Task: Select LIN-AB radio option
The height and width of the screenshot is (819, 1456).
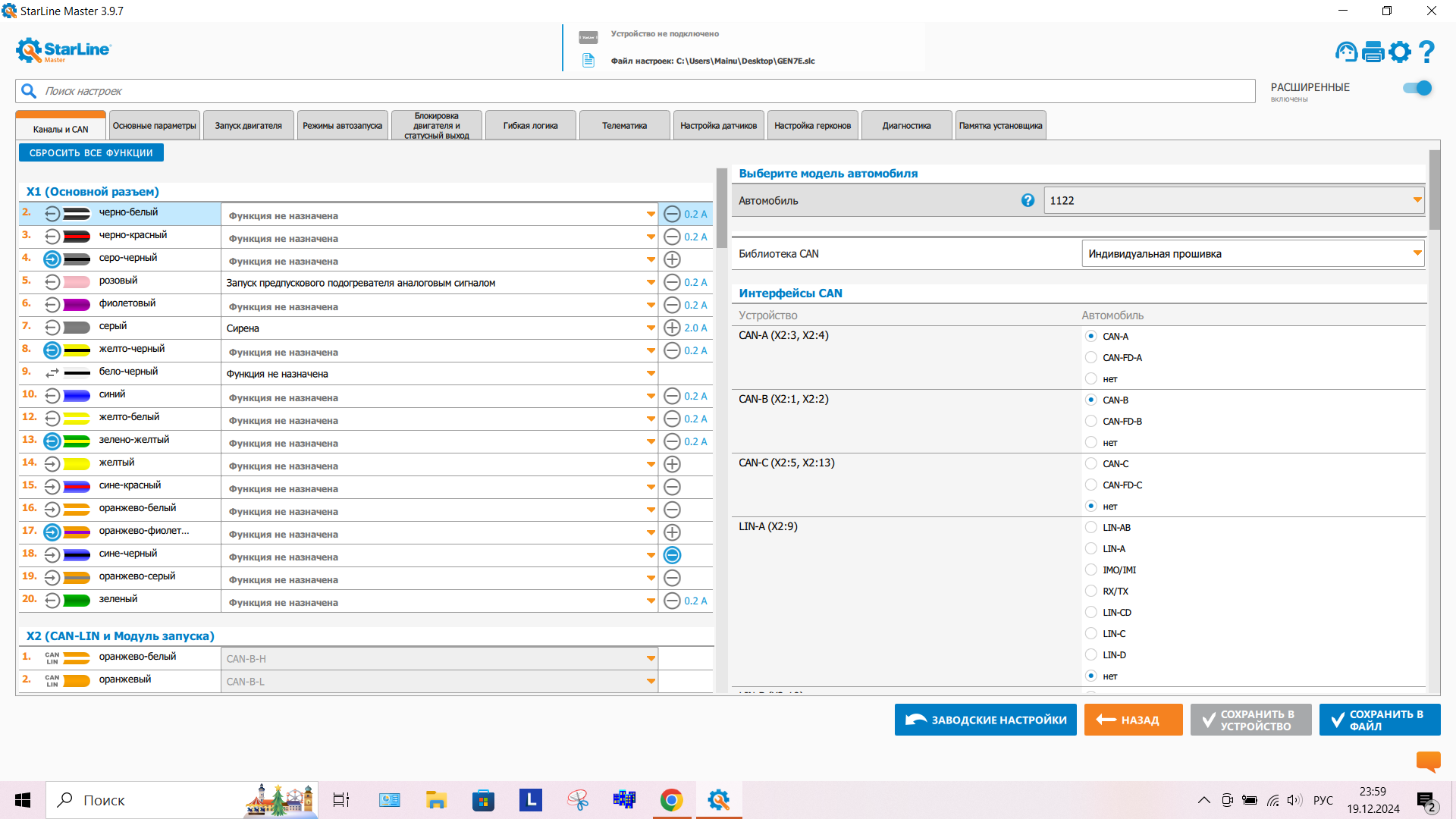Action: click(x=1091, y=527)
